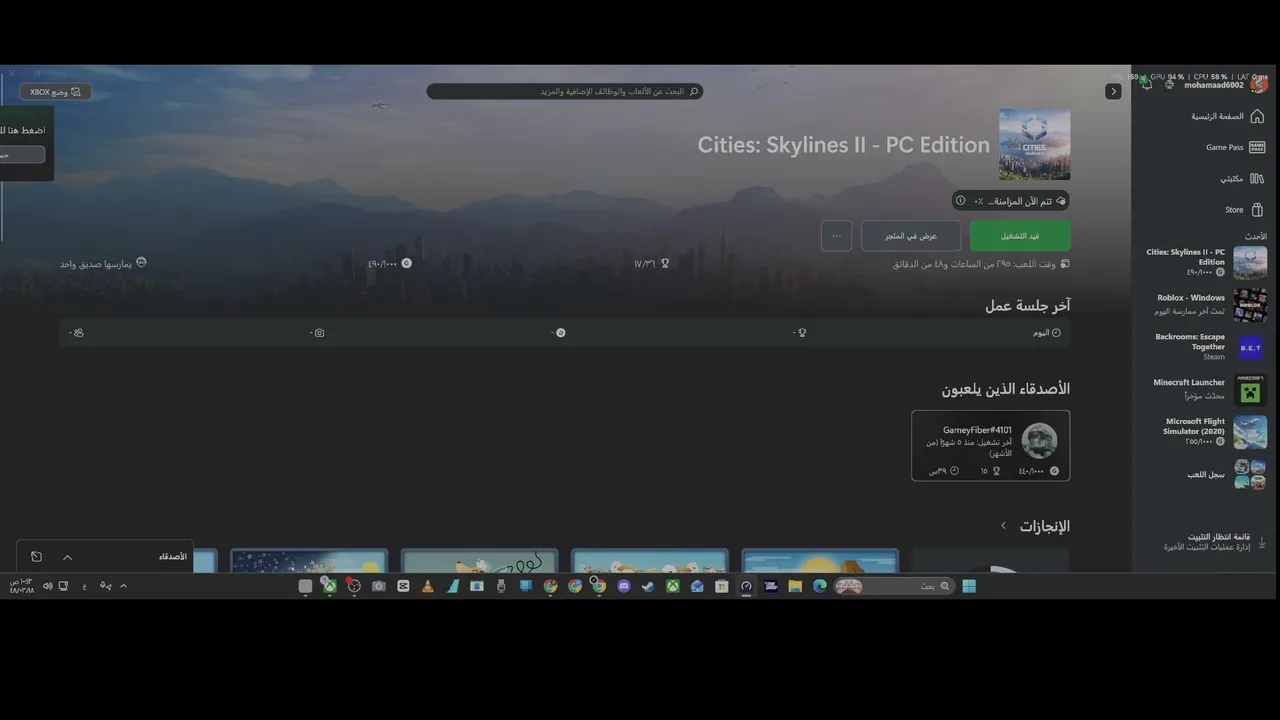This screenshot has width=1280, height=720.
Task: Click the last session gamerscore icon
Action: pyautogui.click(x=561, y=333)
